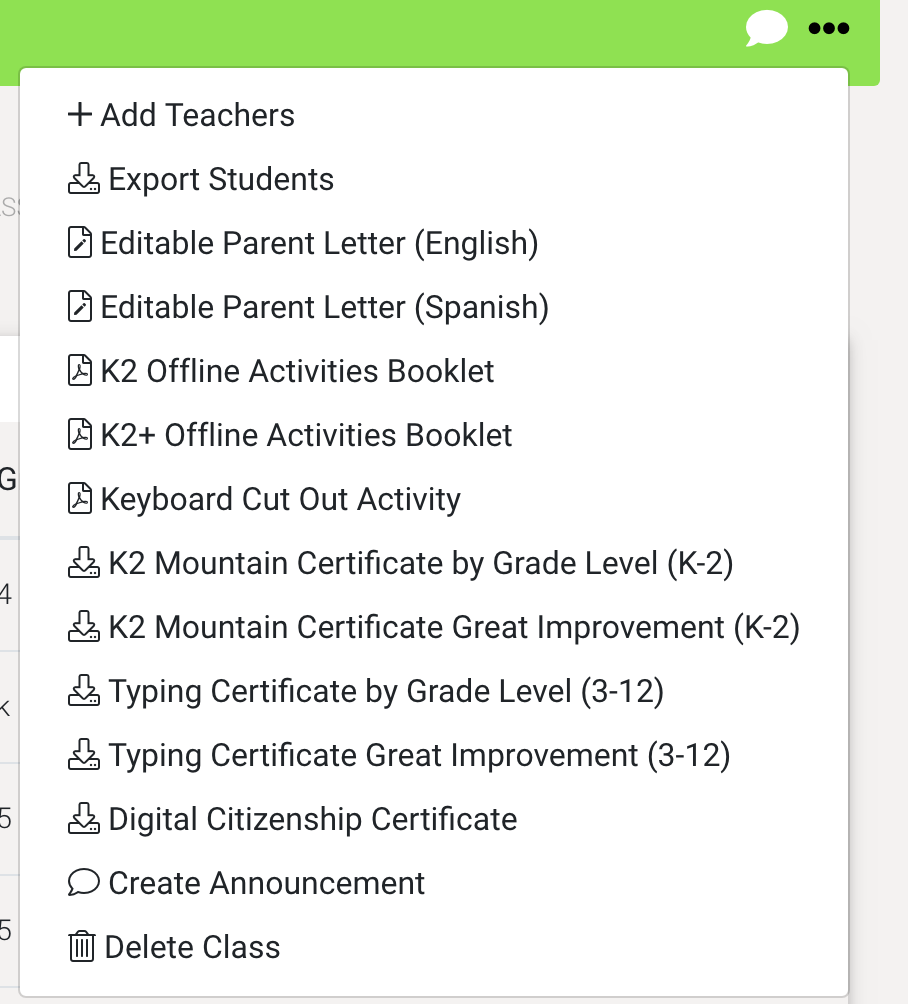Click the edit-document icon for Spanish parent letter
Image resolution: width=908 pixels, height=1004 pixels.
click(x=80, y=307)
